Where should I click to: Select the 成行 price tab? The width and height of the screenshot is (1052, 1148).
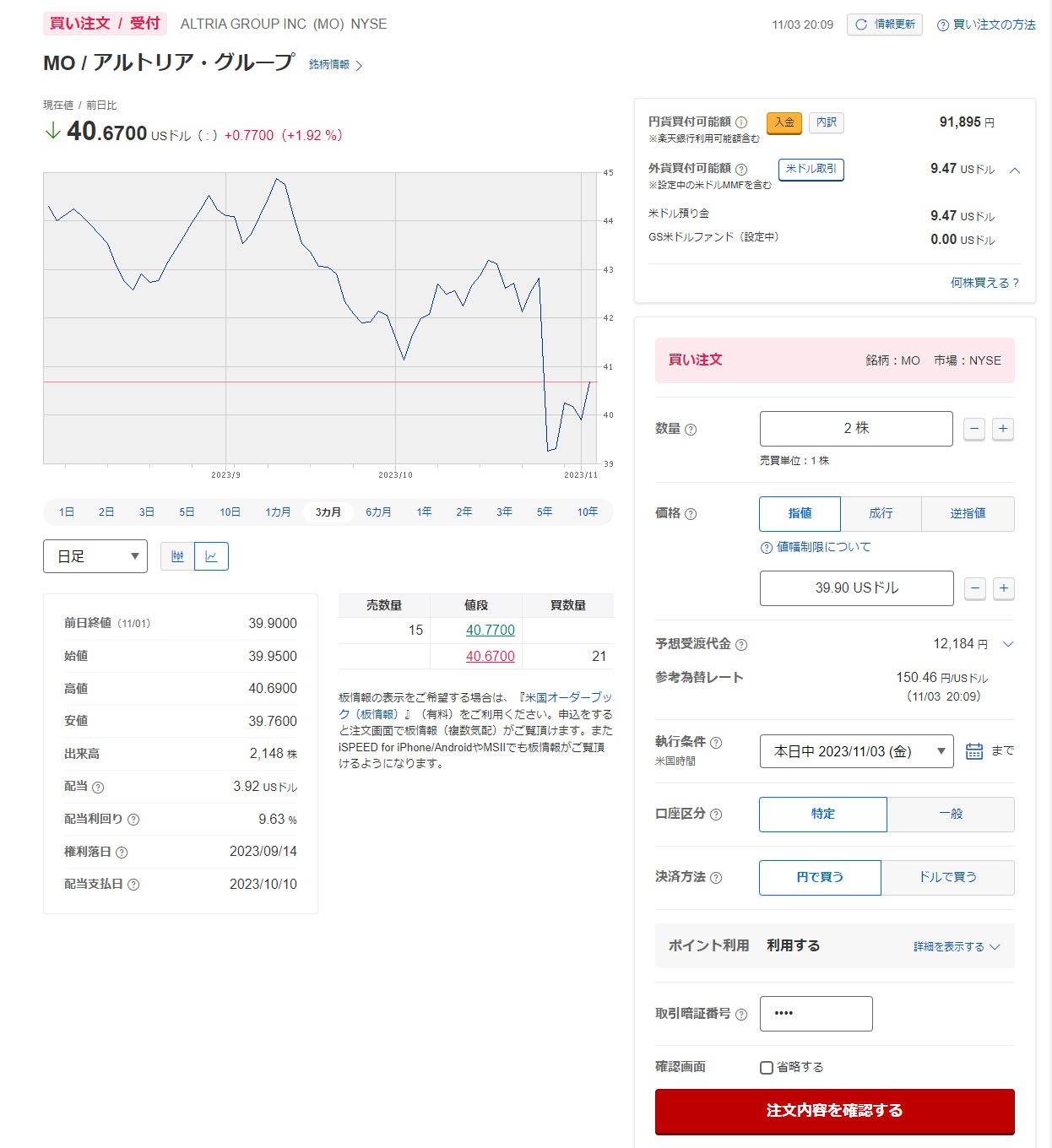point(880,513)
